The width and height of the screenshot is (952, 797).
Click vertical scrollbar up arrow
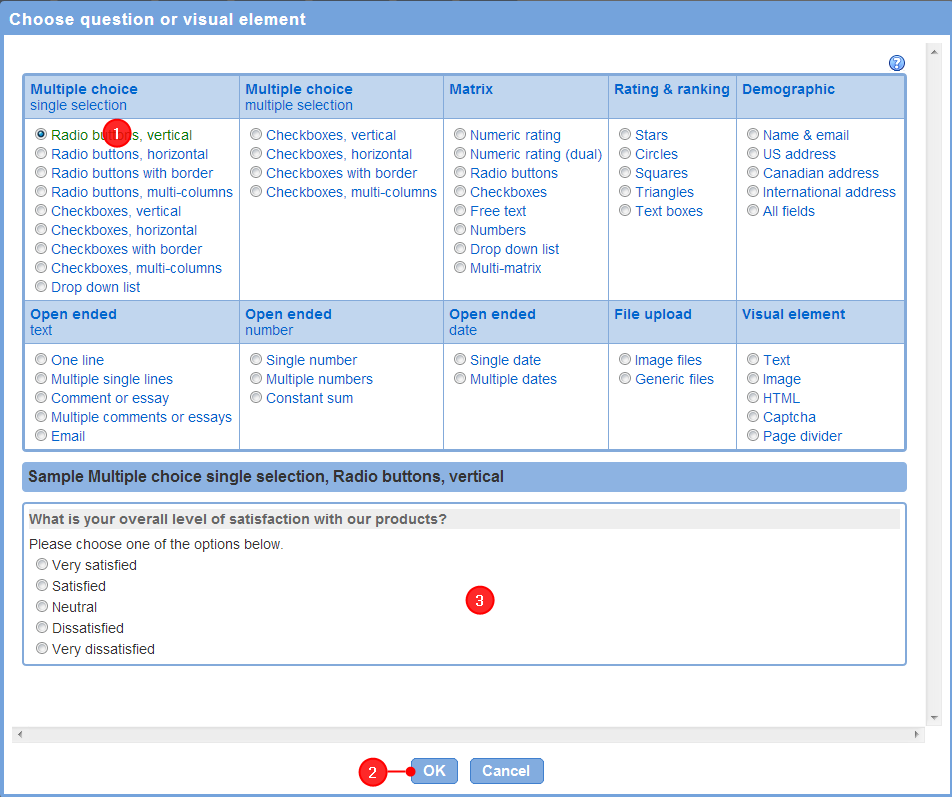point(934,52)
